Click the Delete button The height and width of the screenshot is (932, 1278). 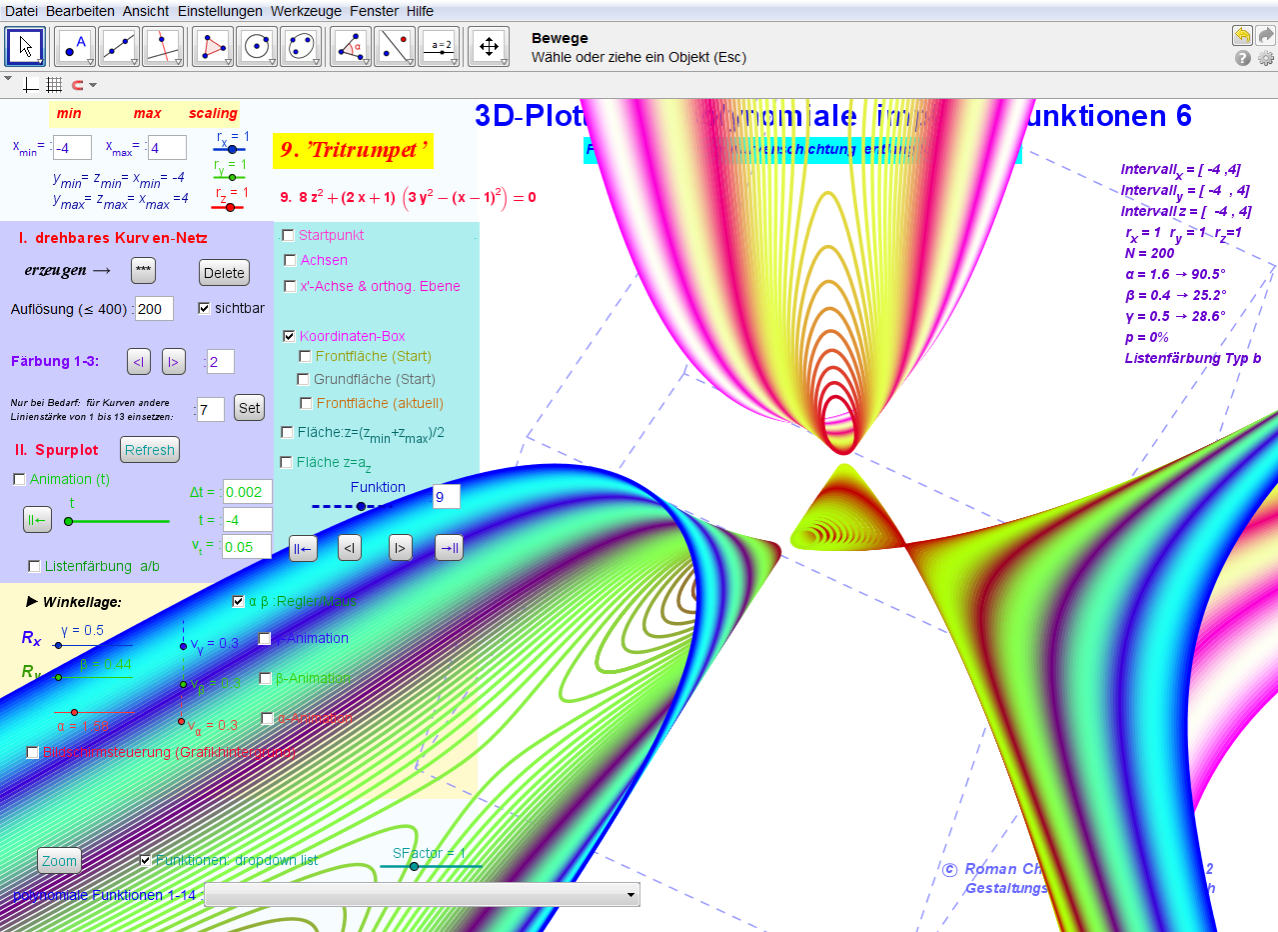click(224, 273)
